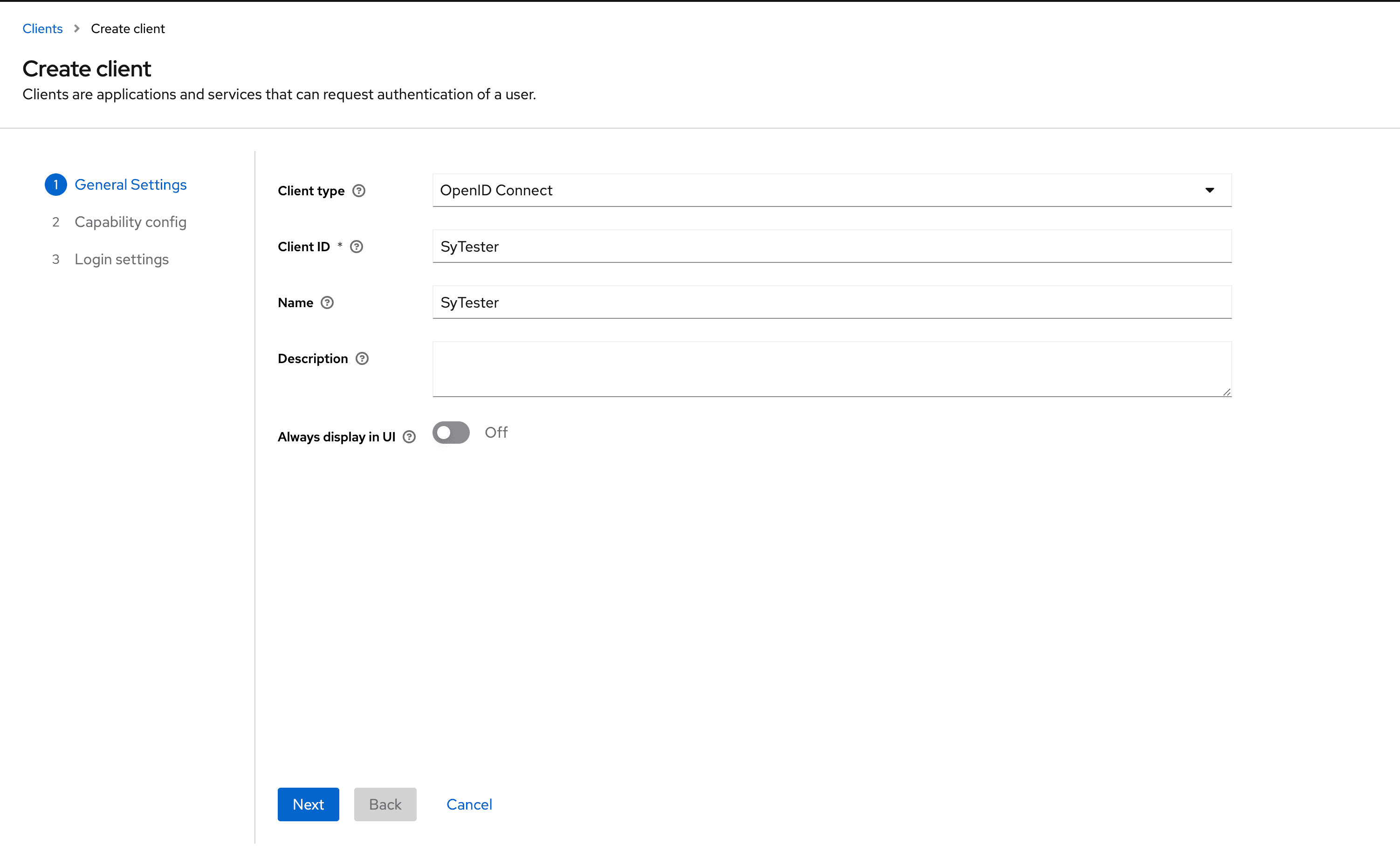Image resolution: width=1400 pixels, height=866 pixels.
Task: View the Client ID help tooltip
Action: 356,246
